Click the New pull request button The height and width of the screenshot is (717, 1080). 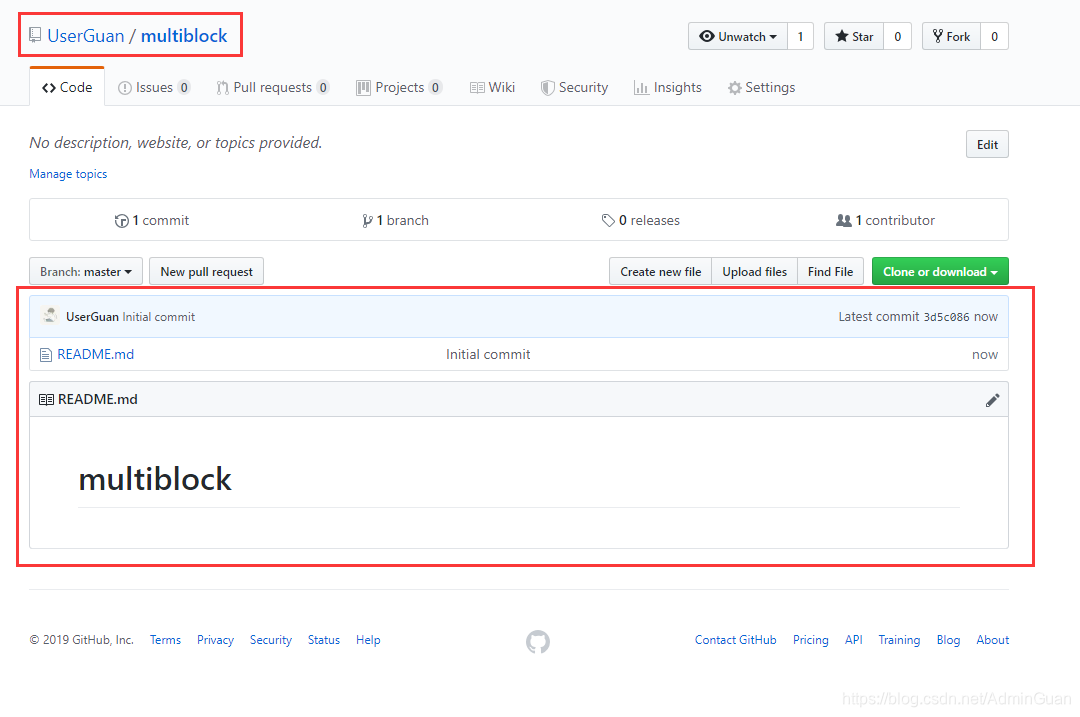pyautogui.click(x=207, y=271)
